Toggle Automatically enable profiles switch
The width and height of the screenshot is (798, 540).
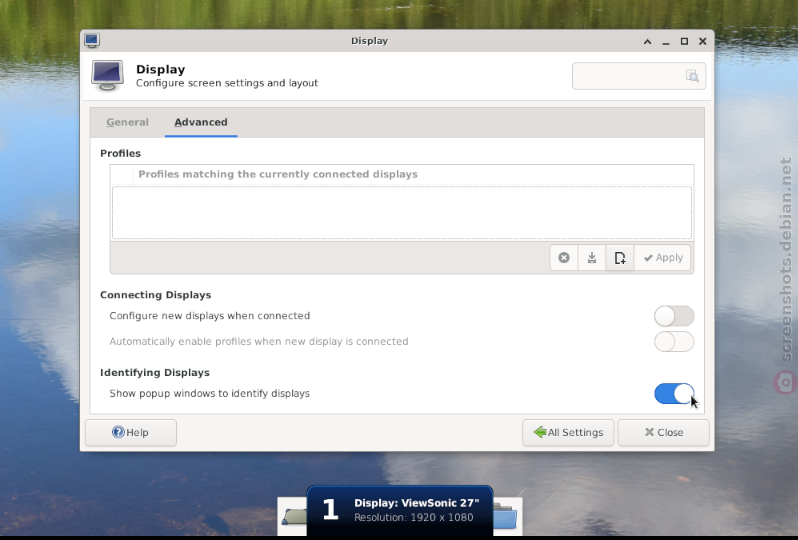tap(674, 342)
